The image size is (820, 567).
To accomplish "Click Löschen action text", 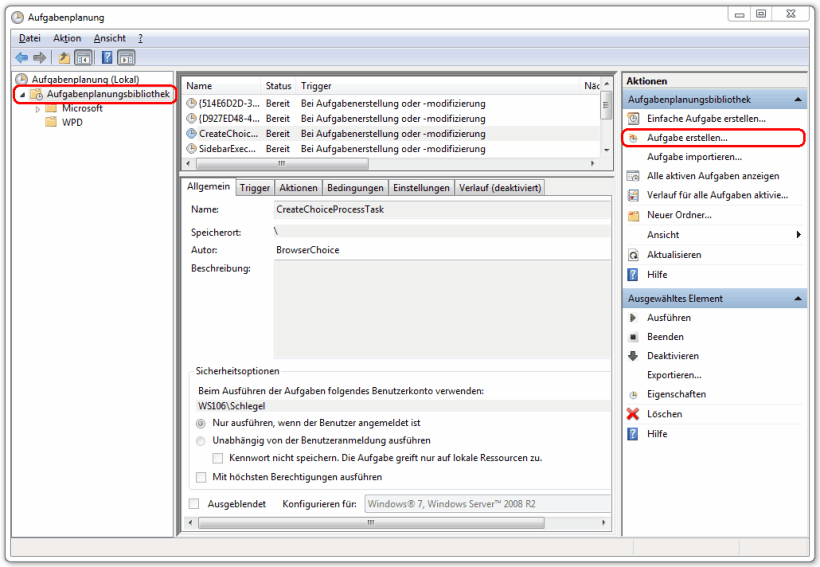I will 664,414.
